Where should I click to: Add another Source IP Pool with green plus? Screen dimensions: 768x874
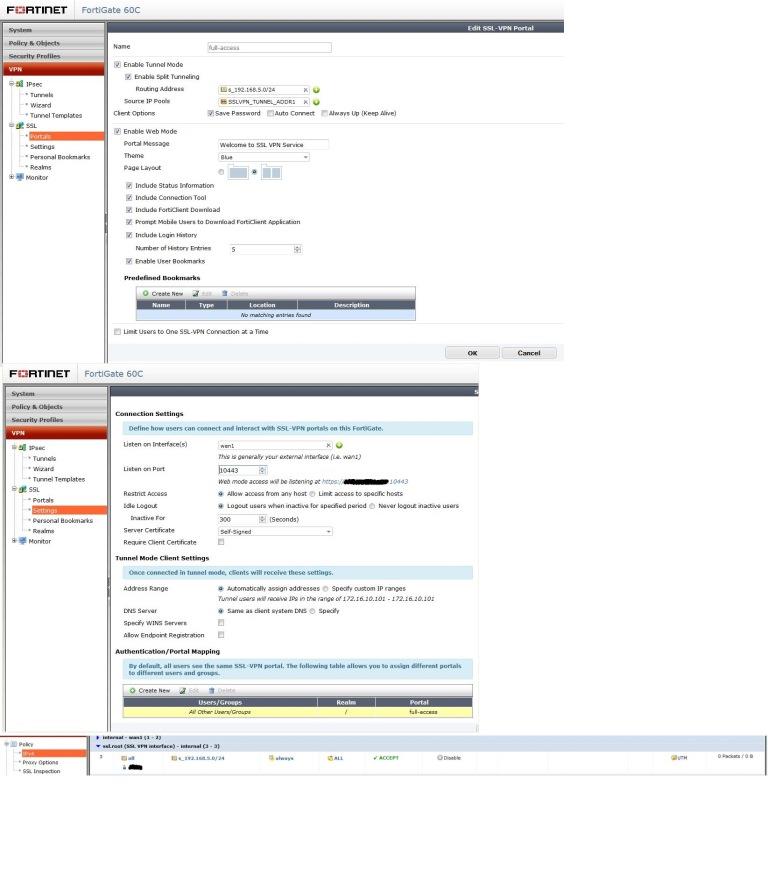[316, 102]
